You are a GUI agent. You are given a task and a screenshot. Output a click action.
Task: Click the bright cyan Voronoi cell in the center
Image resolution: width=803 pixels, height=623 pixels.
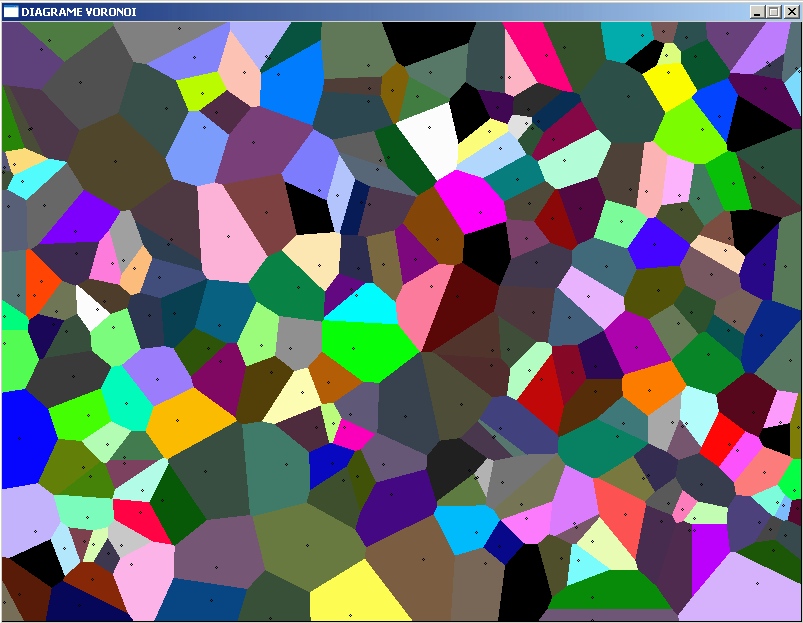pyautogui.click(x=365, y=305)
